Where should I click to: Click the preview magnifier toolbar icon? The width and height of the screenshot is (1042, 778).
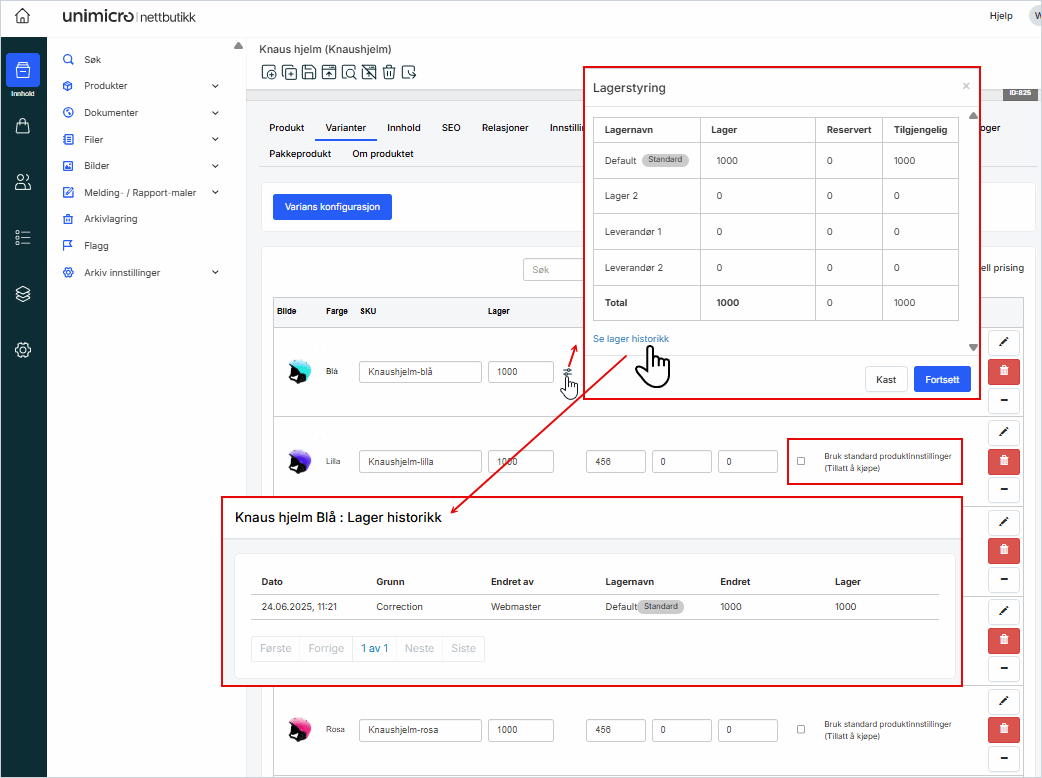click(x=348, y=72)
